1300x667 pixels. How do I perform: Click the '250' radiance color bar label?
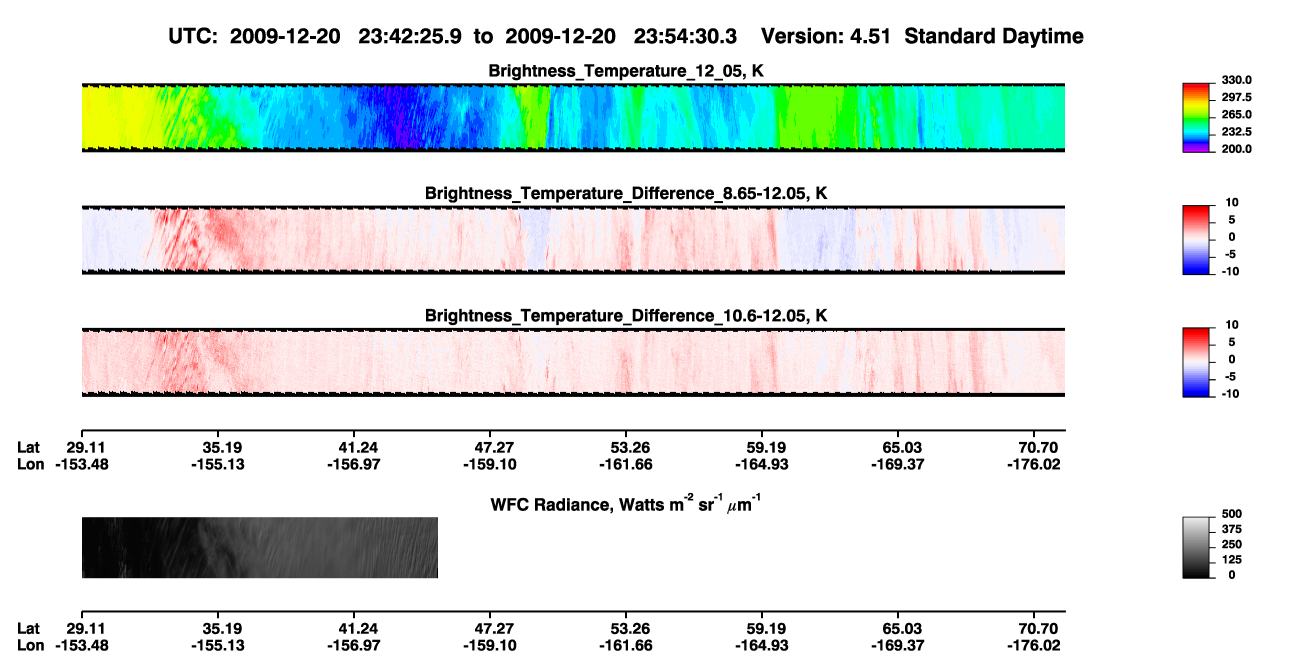pyautogui.click(x=1232, y=544)
